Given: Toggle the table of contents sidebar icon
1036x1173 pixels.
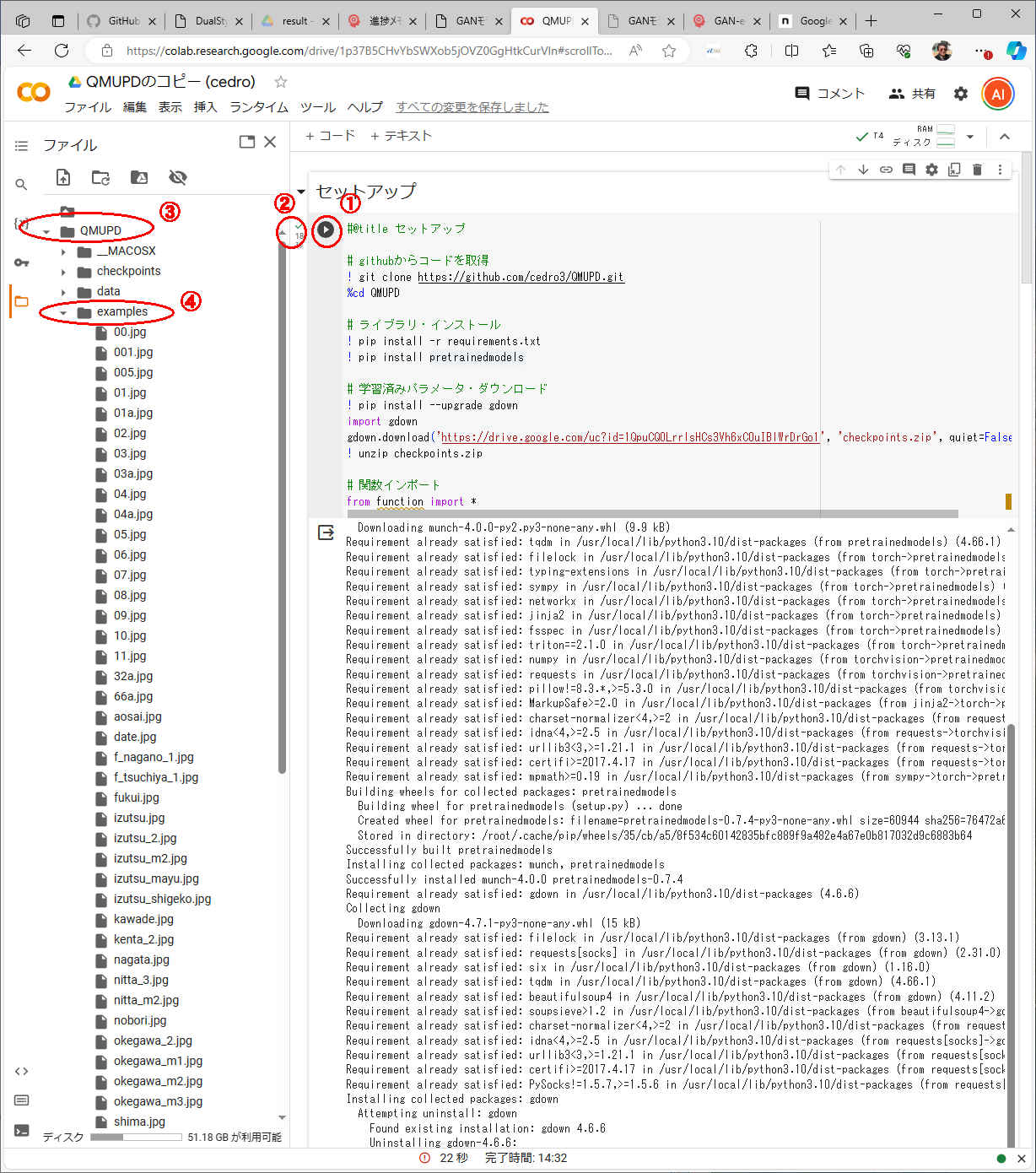Looking at the screenshot, I should (x=21, y=146).
